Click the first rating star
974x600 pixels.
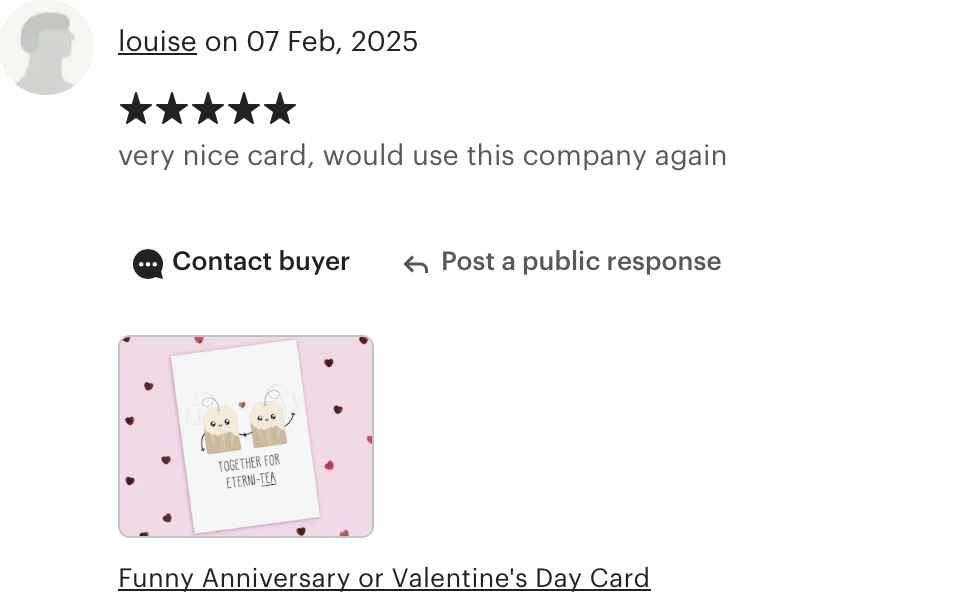(x=135, y=109)
